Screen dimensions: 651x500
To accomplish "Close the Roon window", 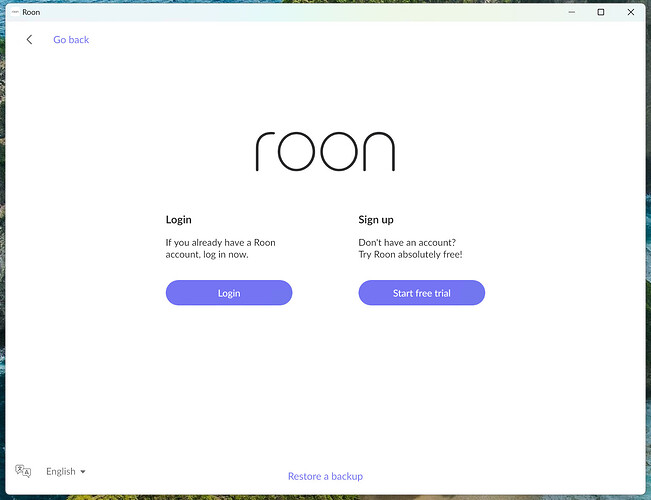I will click(631, 12).
